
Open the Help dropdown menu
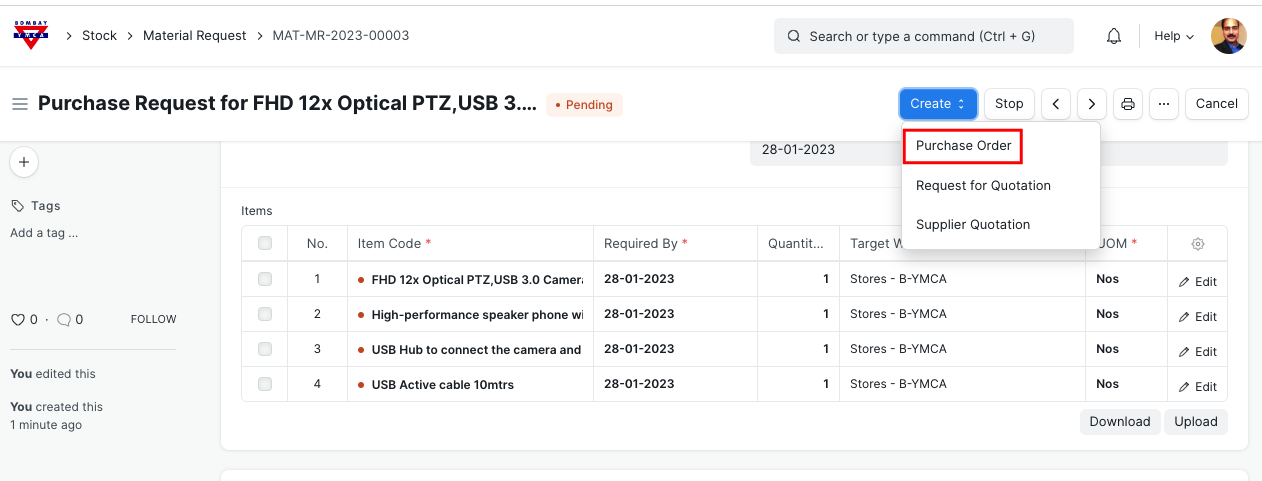tap(1174, 36)
